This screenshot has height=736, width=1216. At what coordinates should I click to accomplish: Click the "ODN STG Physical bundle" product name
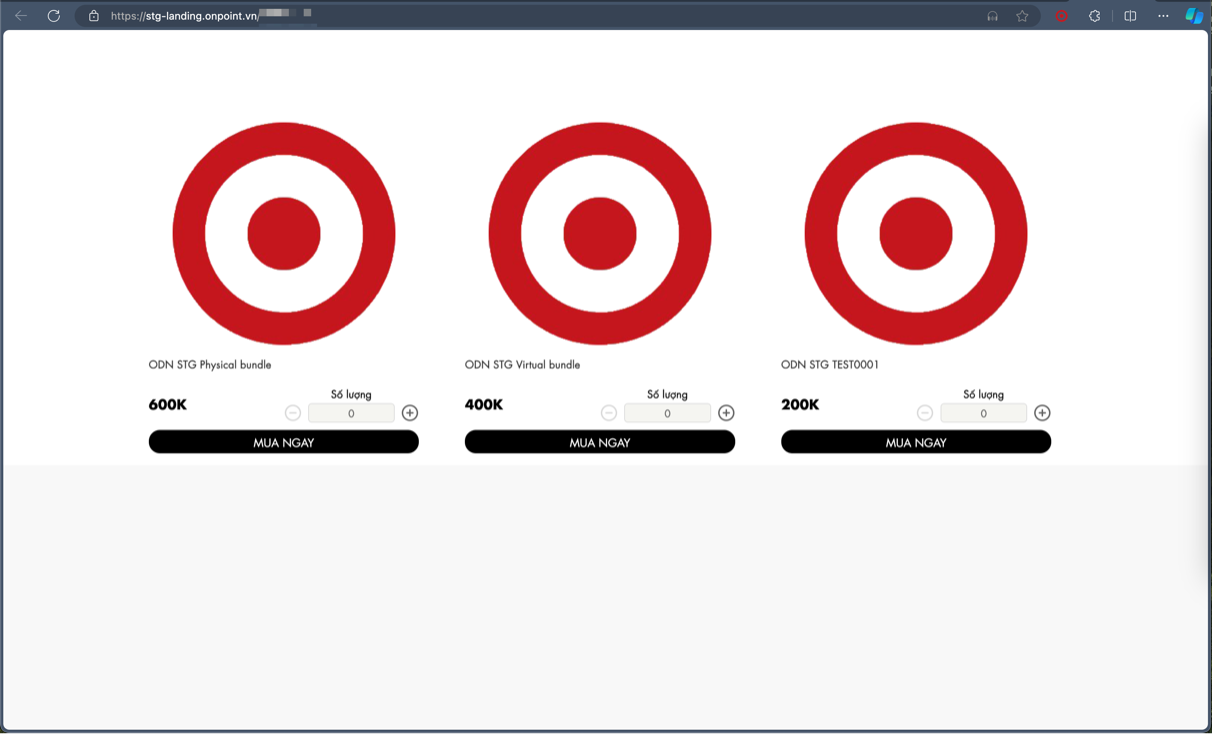[210, 365]
